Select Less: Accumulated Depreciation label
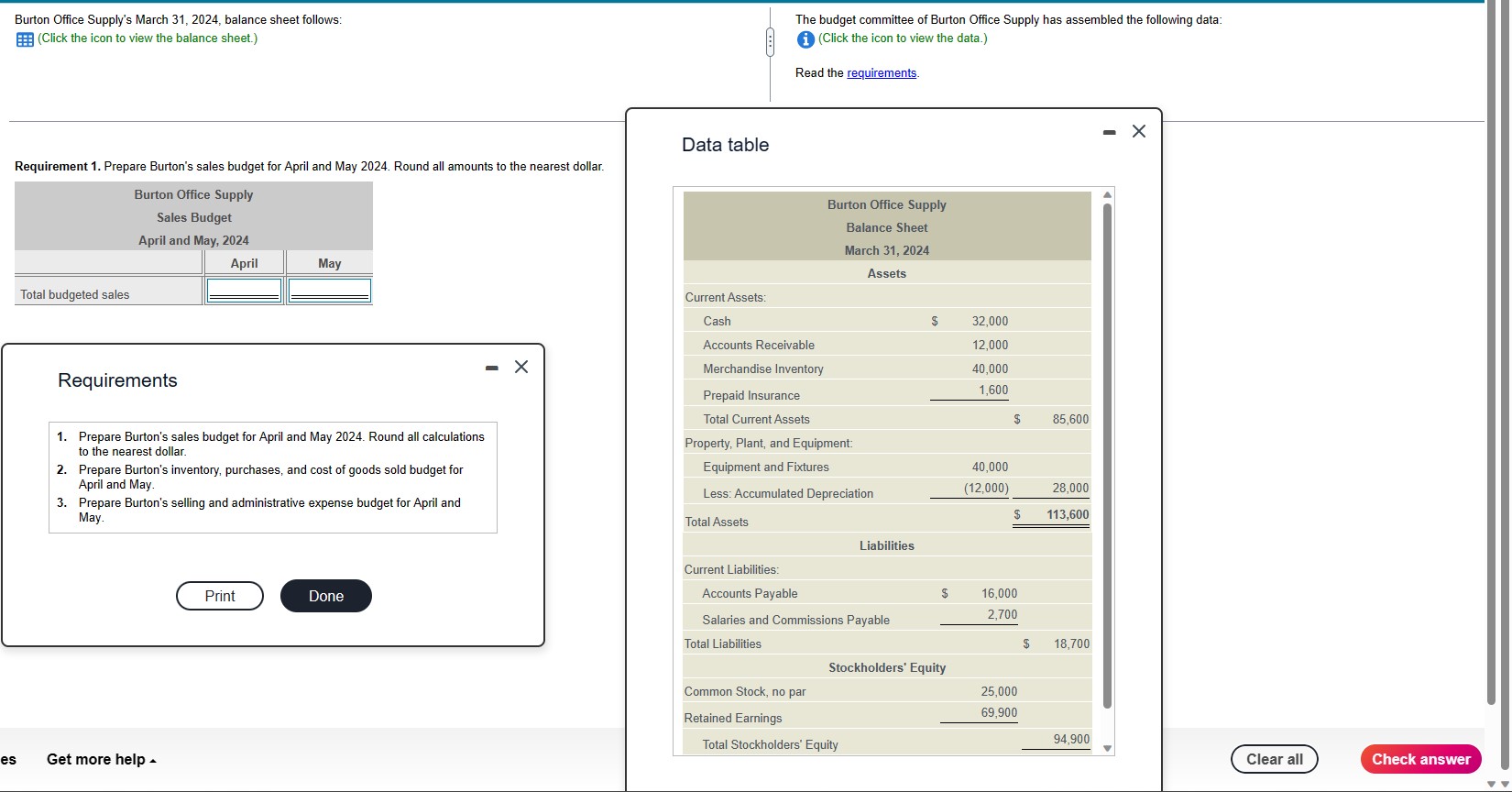Viewport: 1512px width, 792px height. point(788,493)
